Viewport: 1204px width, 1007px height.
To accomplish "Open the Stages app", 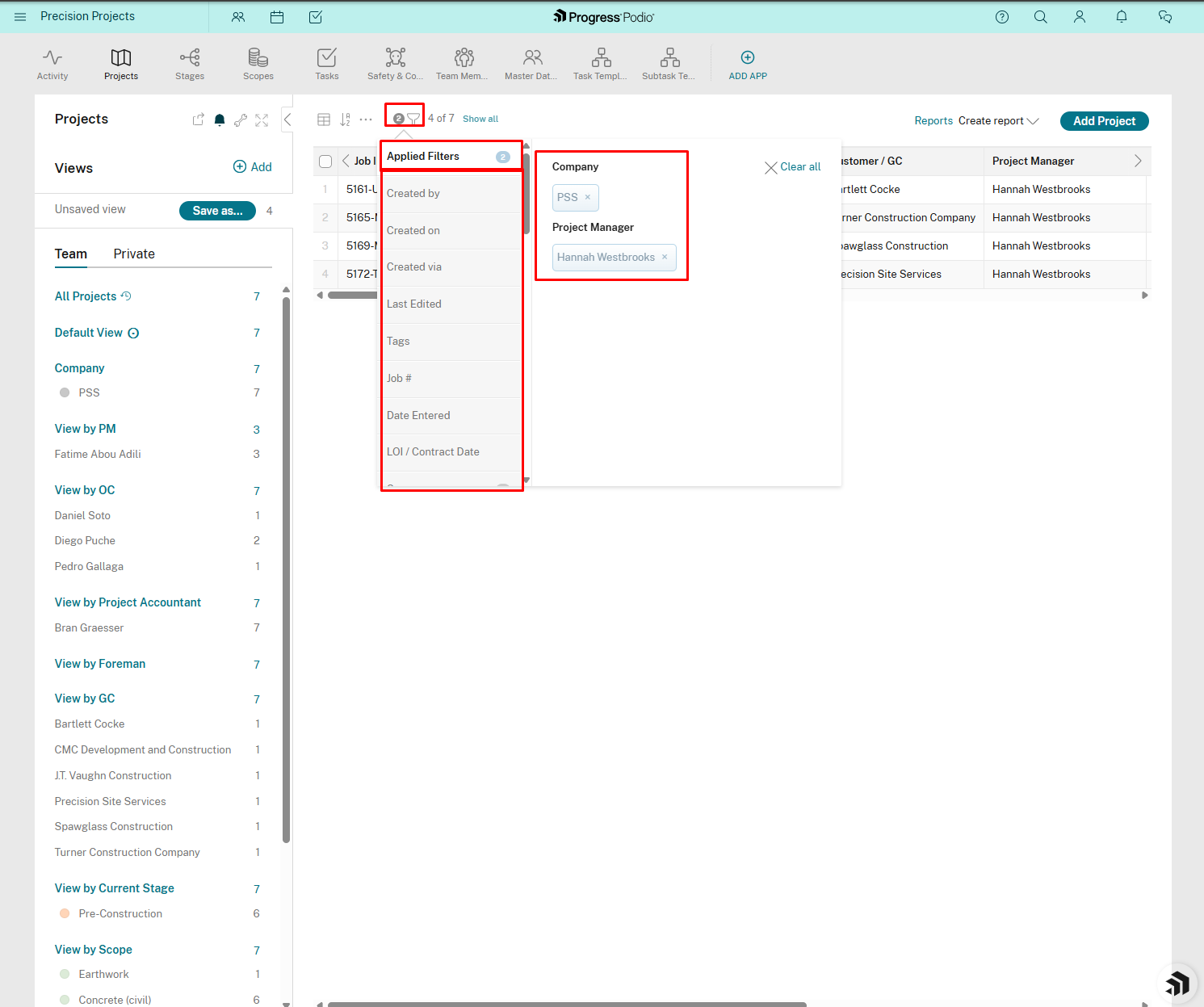I will coord(189,64).
